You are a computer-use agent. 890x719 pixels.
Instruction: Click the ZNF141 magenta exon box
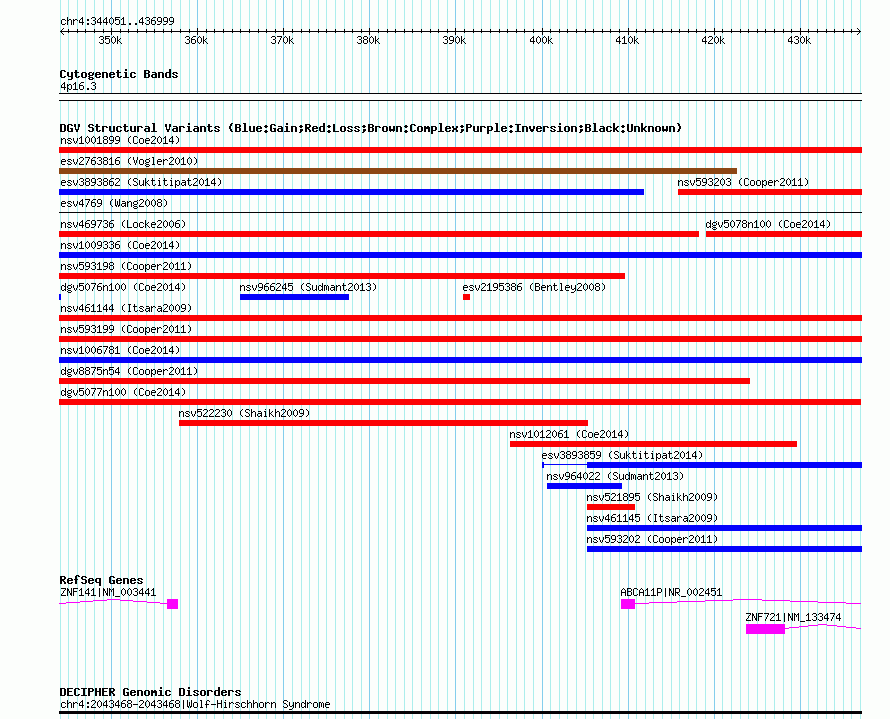pyautogui.click(x=173, y=604)
